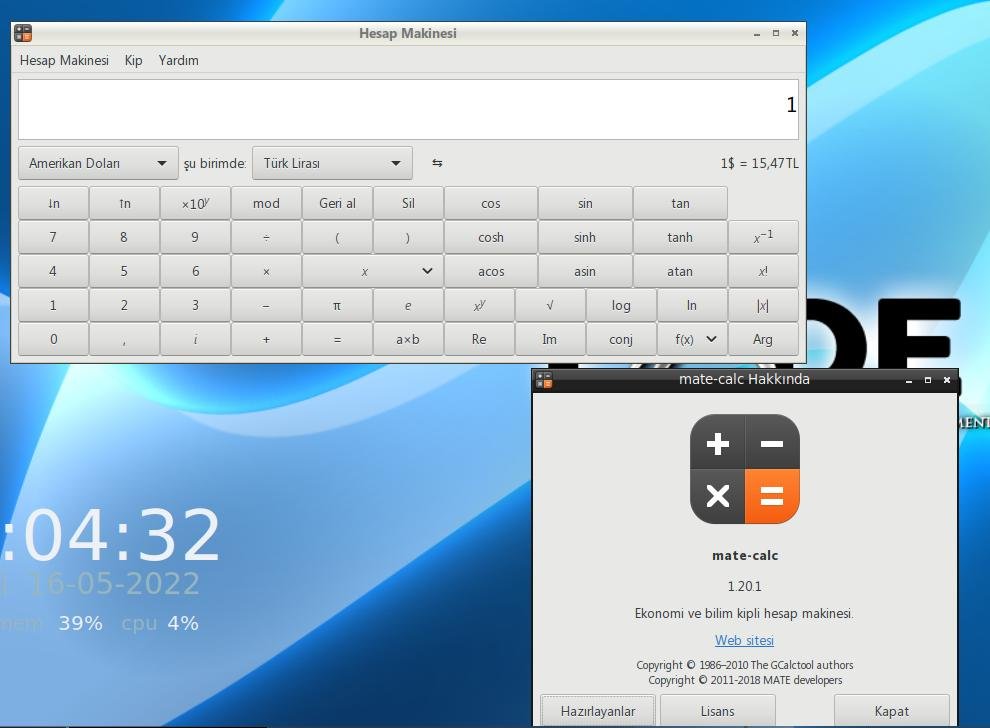The height and width of the screenshot is (728, 990).
Task: Click the subtraction − button
Action: point(266,306)
